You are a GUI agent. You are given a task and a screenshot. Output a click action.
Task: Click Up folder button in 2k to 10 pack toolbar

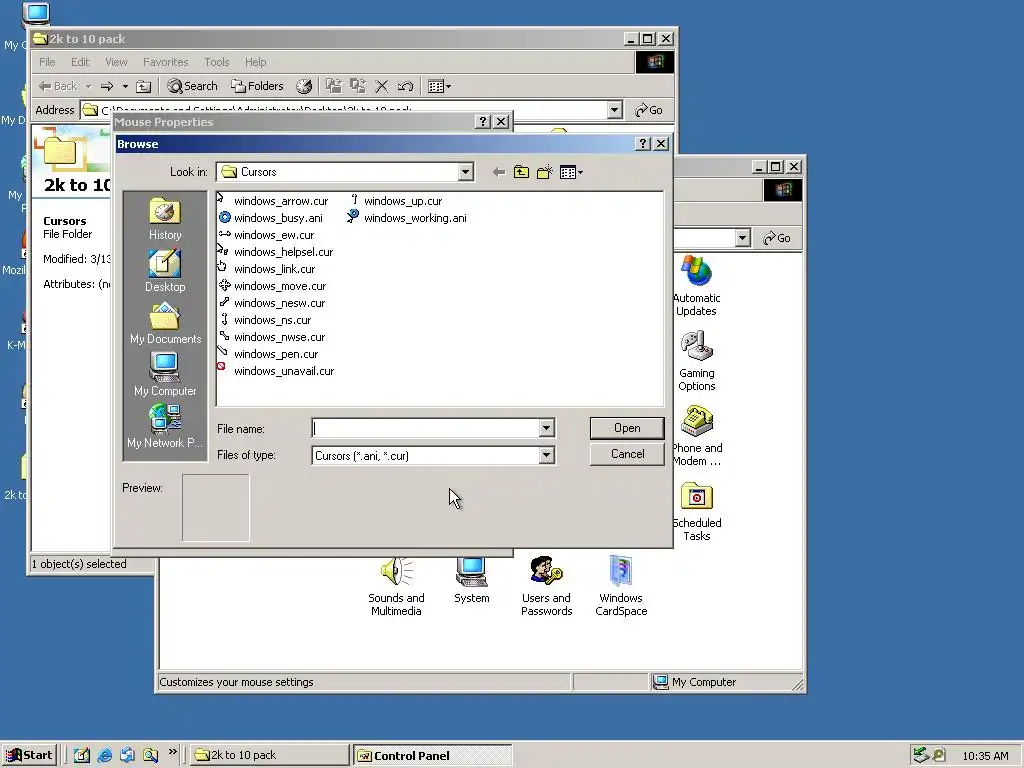click(x=144, y=86)
